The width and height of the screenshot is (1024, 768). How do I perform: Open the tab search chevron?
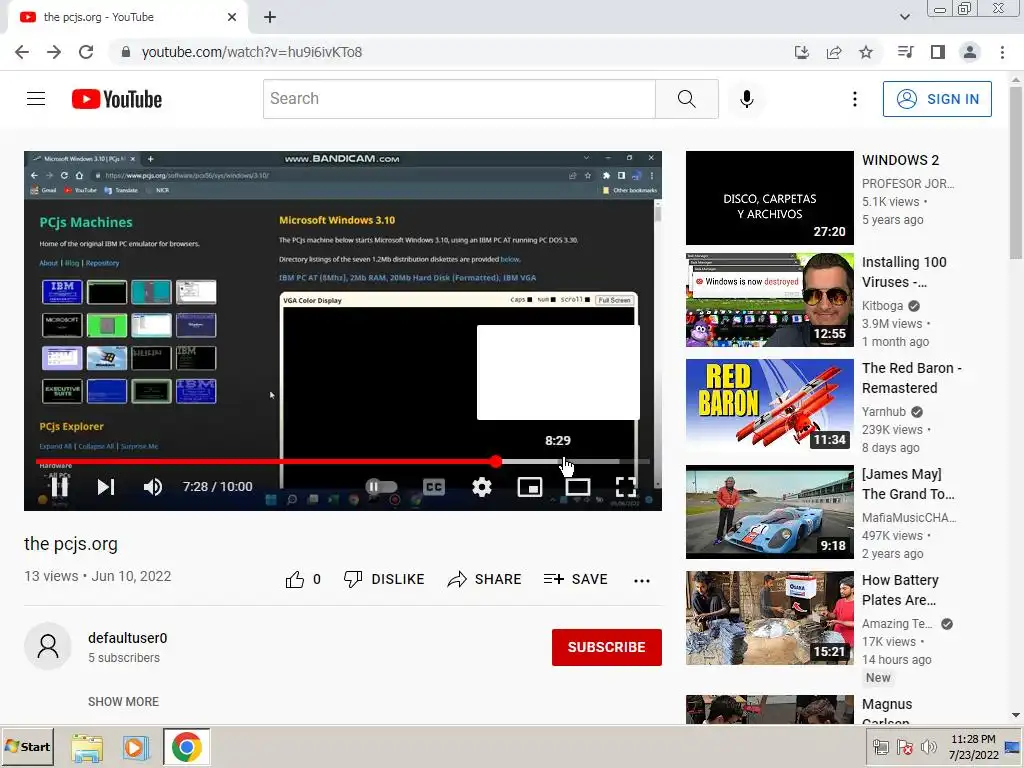click(x=904, y=17)
